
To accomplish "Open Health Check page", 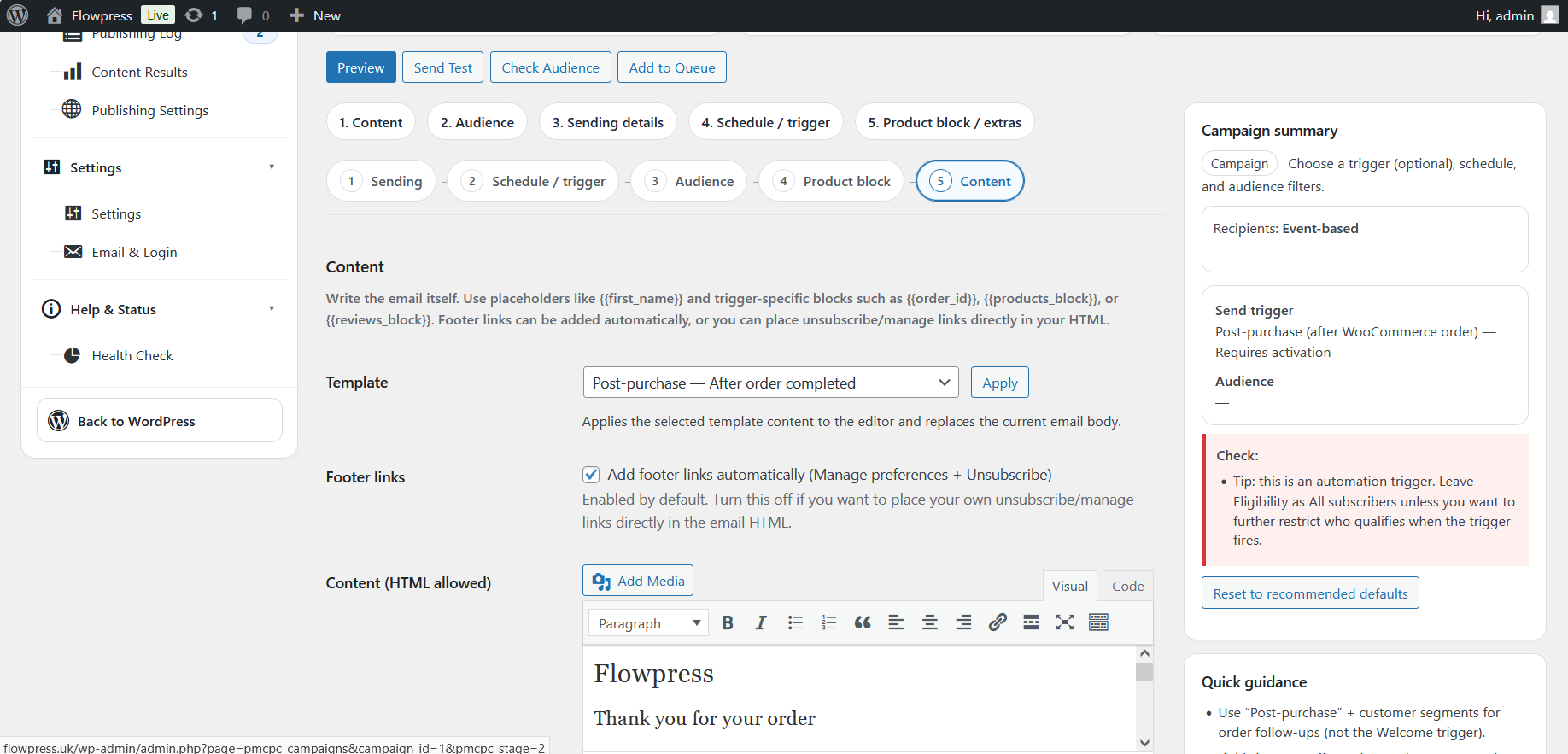I will (132, 355).
